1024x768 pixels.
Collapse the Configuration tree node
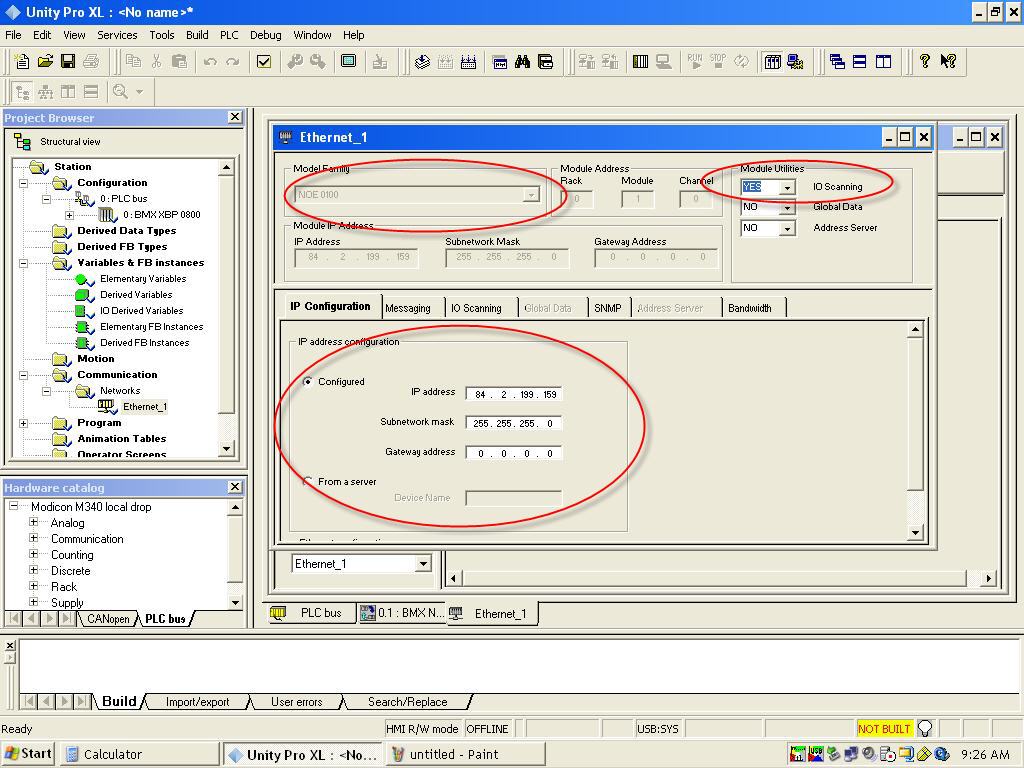pos(24,183)
